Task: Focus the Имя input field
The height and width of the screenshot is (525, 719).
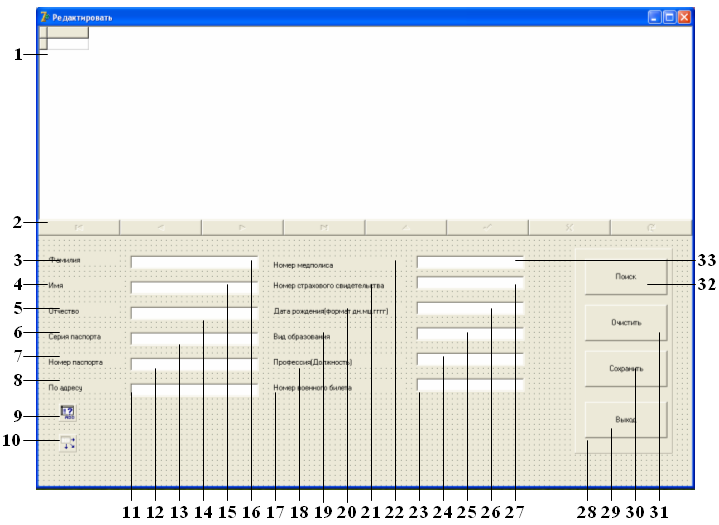Action: coord(194,287)
